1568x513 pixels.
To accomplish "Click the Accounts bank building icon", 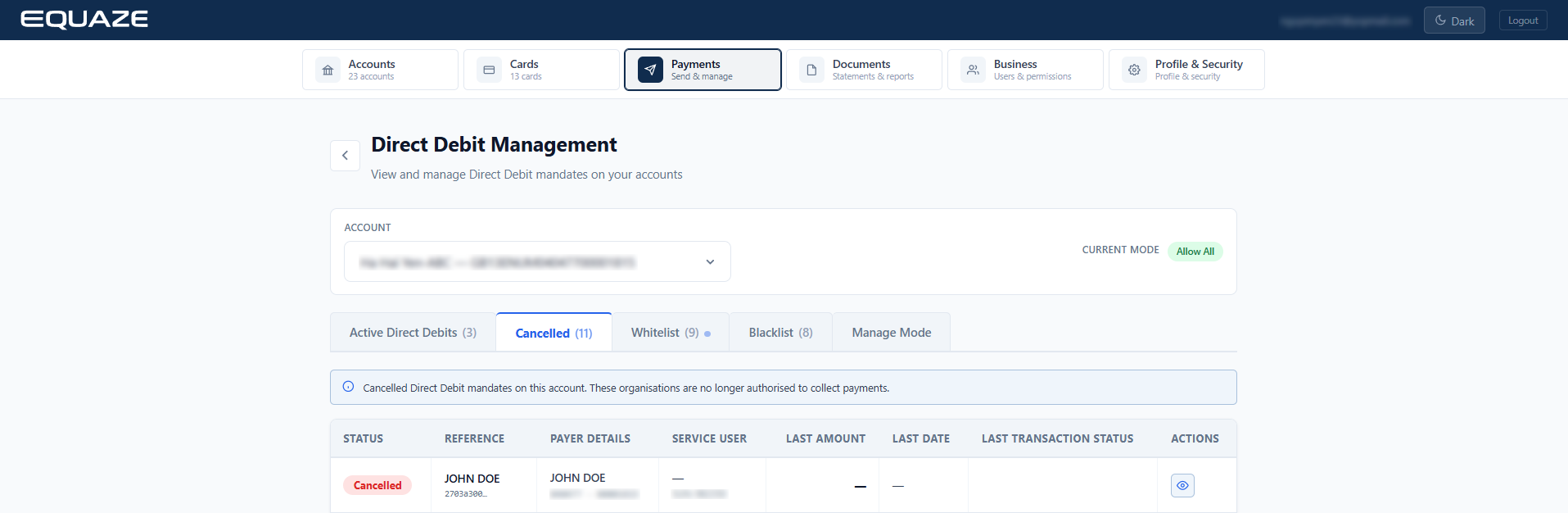I will (328, 70).
